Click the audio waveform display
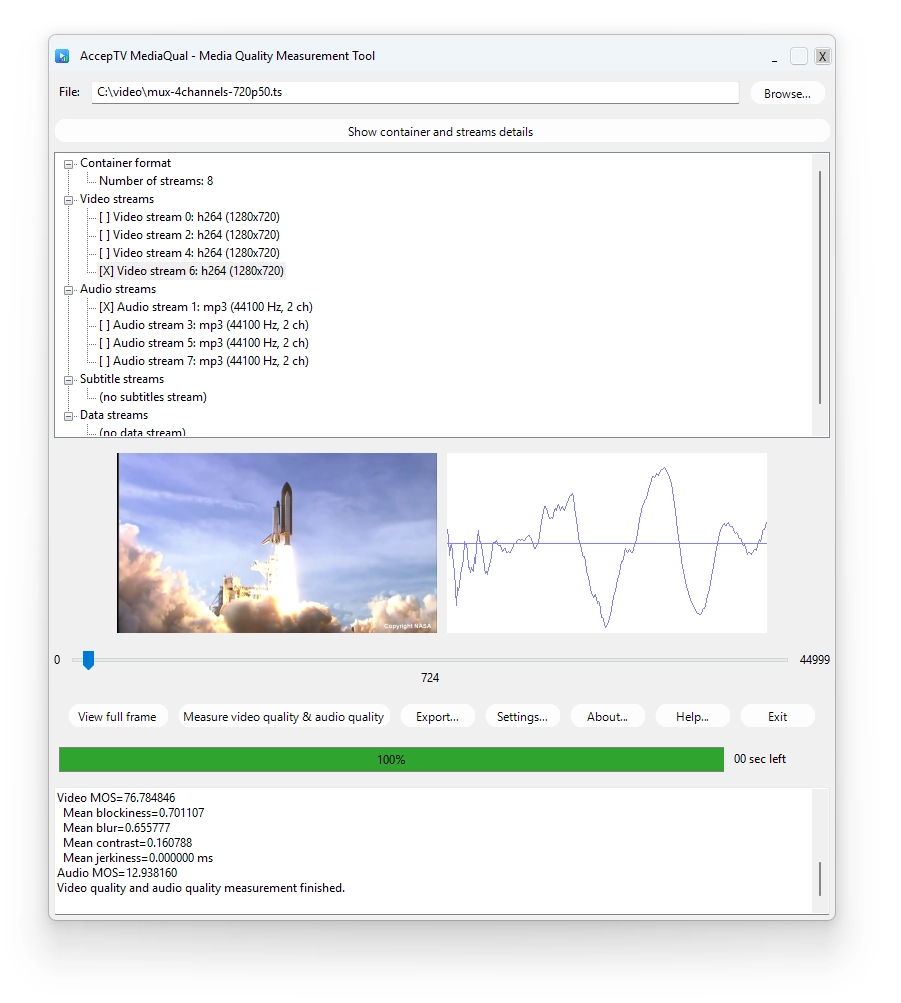This screenshot has width=901, height=1003. pyautogui.click(x=607, y=543)
